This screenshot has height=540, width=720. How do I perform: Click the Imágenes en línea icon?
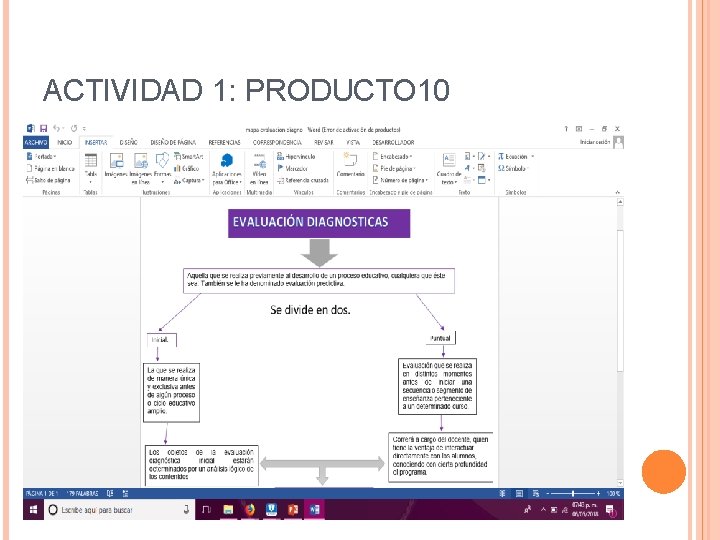141,169
